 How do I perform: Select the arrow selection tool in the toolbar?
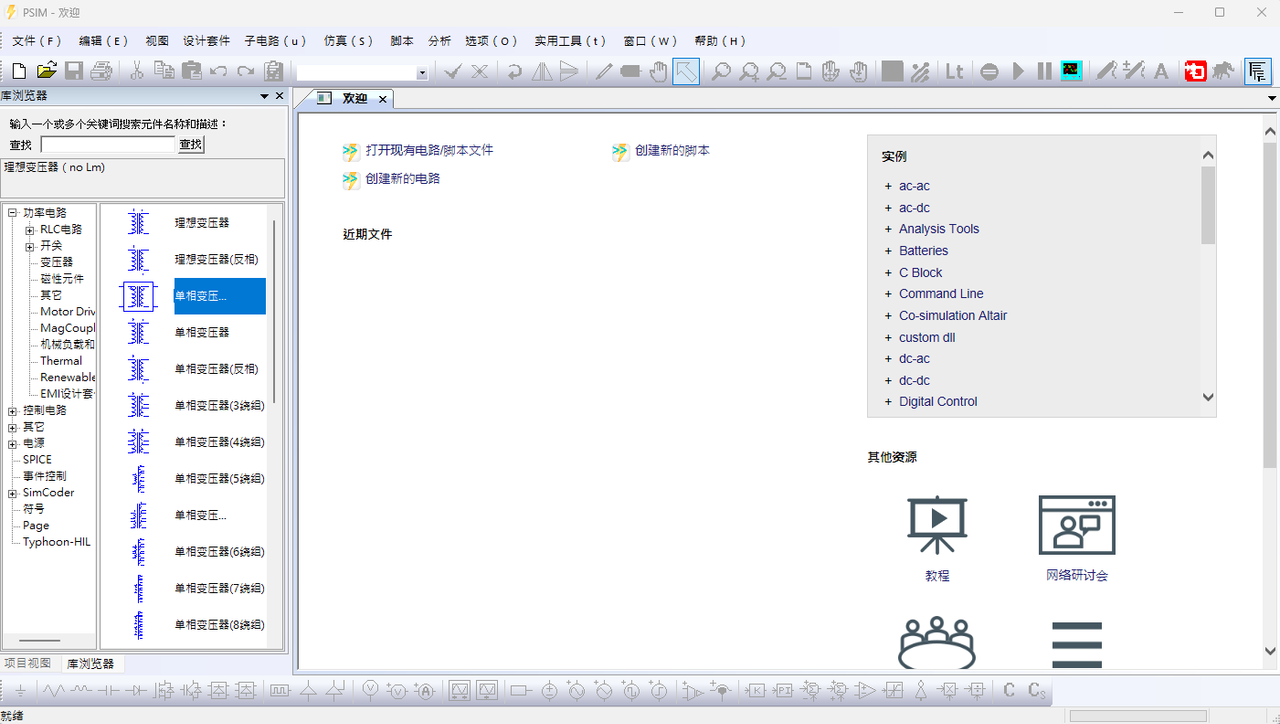tap(686, 71)
